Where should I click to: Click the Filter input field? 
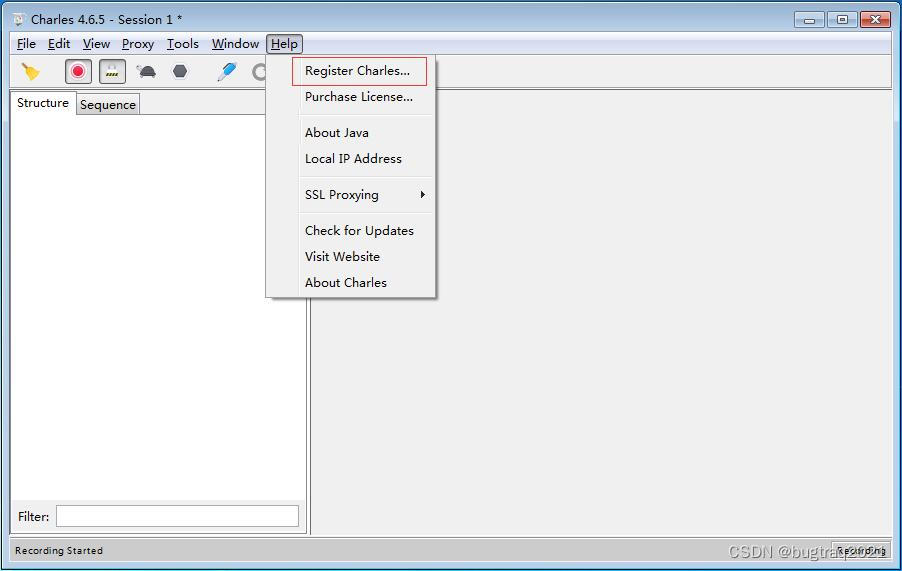pos(177,516)
